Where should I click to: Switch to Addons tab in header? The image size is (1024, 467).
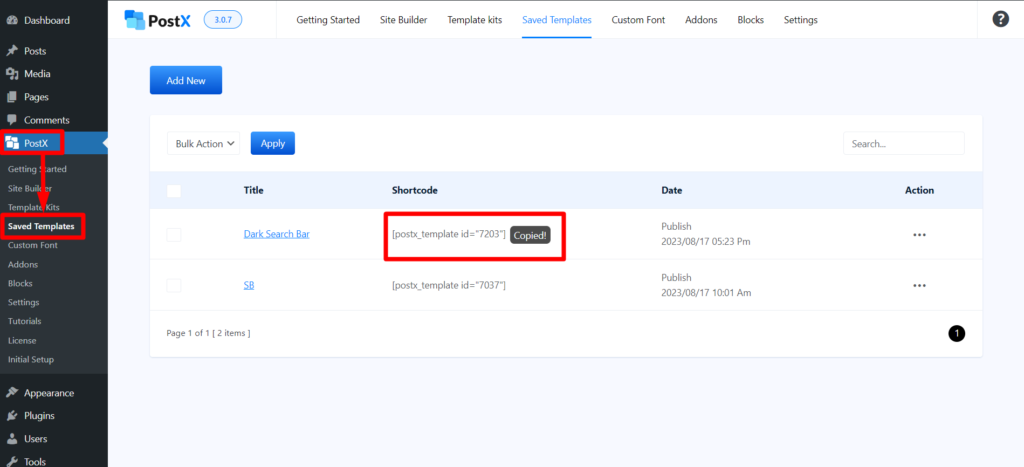click(x=701, y=20)
